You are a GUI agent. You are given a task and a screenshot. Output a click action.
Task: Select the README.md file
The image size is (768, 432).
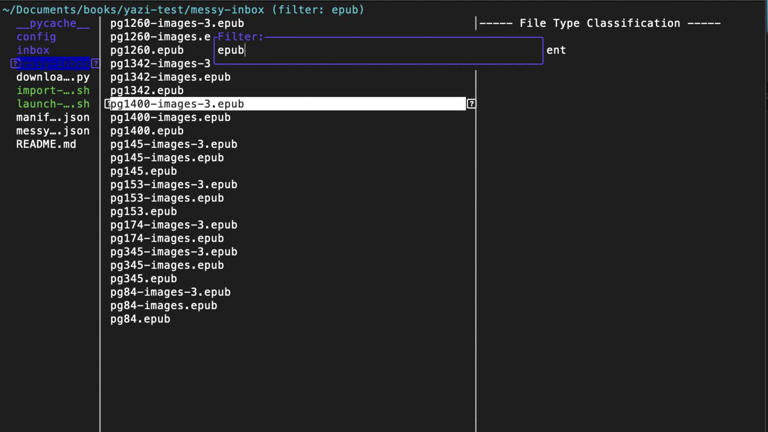click(x=46, y=144)
